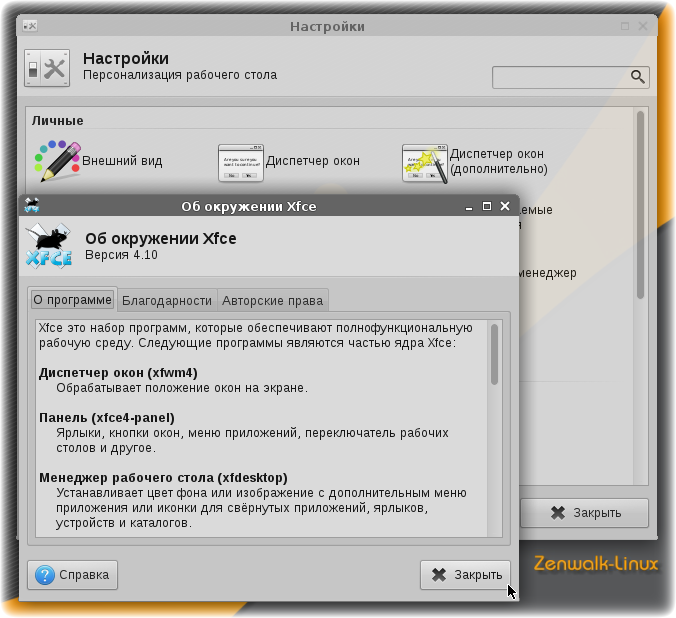Open Внешний вид appearance settings icon
This screenshot has width=676, height=618.
click(x=58, y=161)
